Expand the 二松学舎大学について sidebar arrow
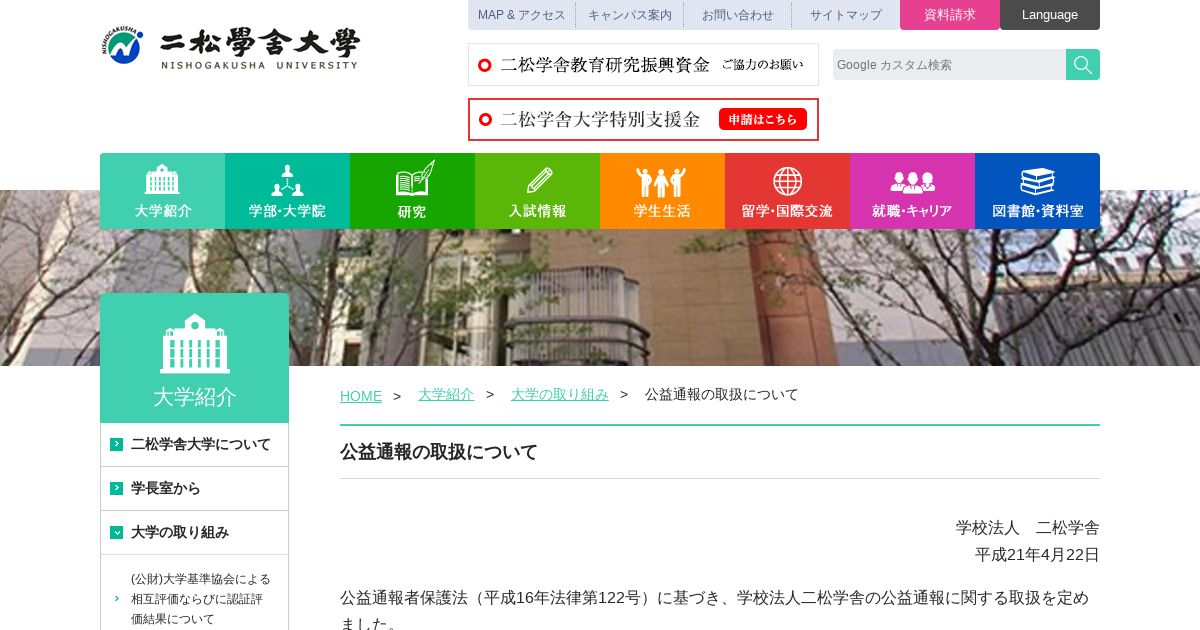This screenshot has height=630, width=1200. [x=117, y=444]
